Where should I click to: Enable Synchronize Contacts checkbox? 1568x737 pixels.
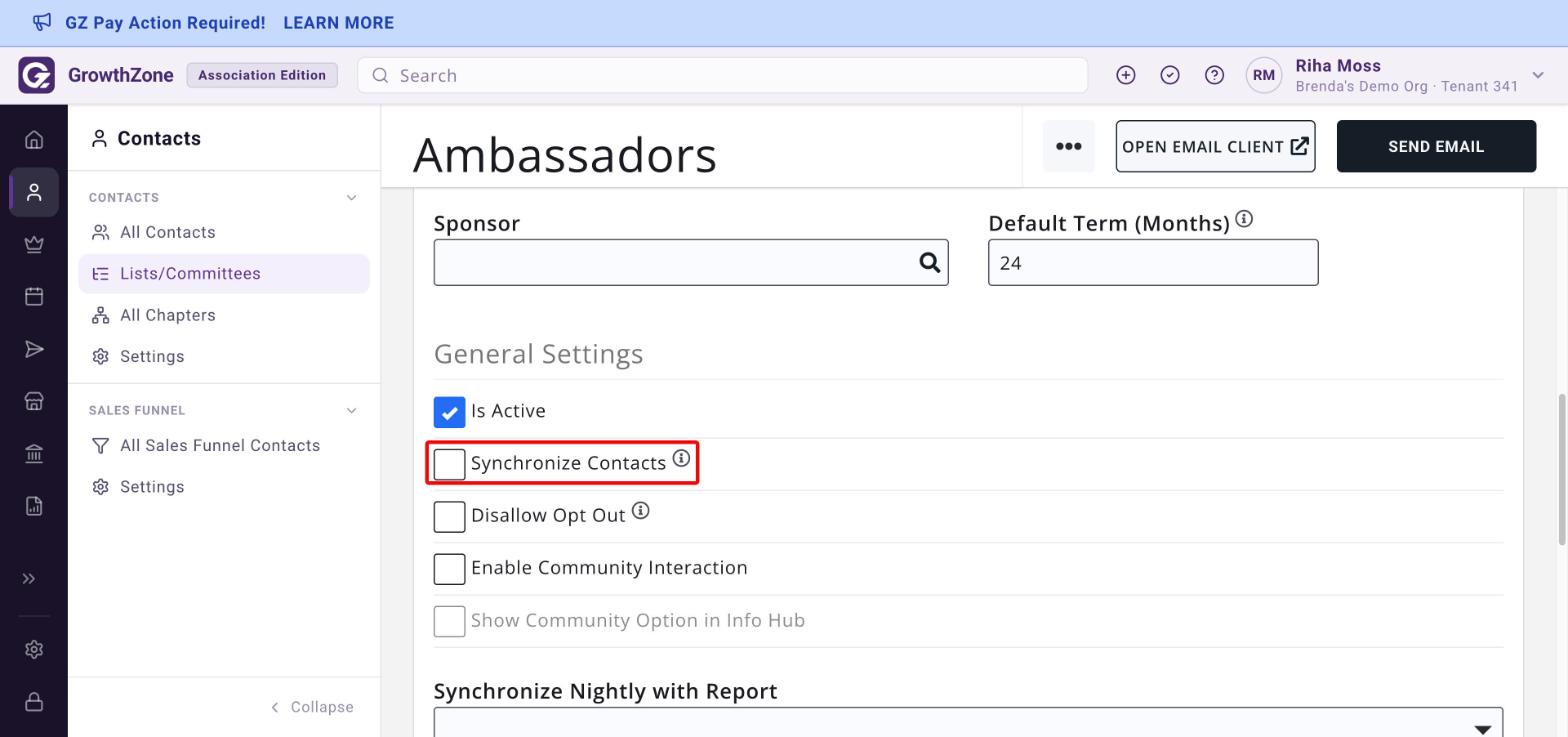tap(449, 464)
